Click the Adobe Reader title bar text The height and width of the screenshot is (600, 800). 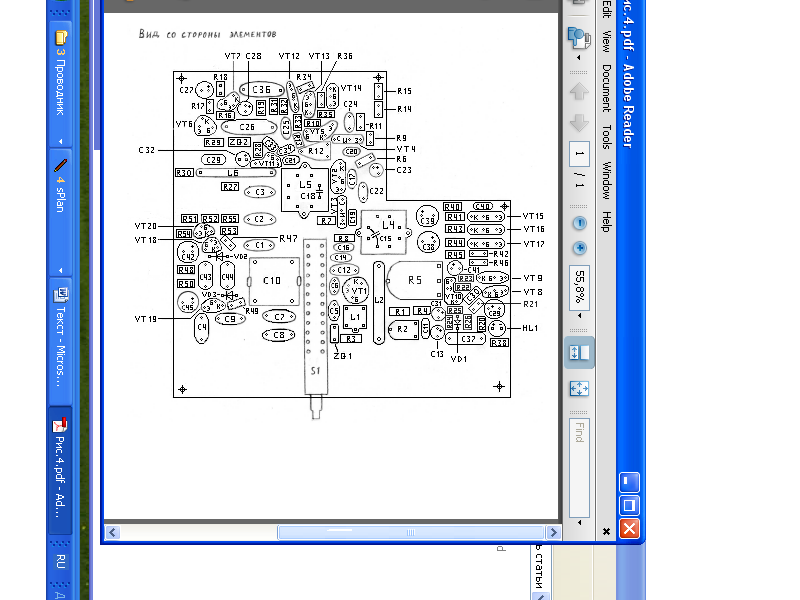(x=628, y=74)
